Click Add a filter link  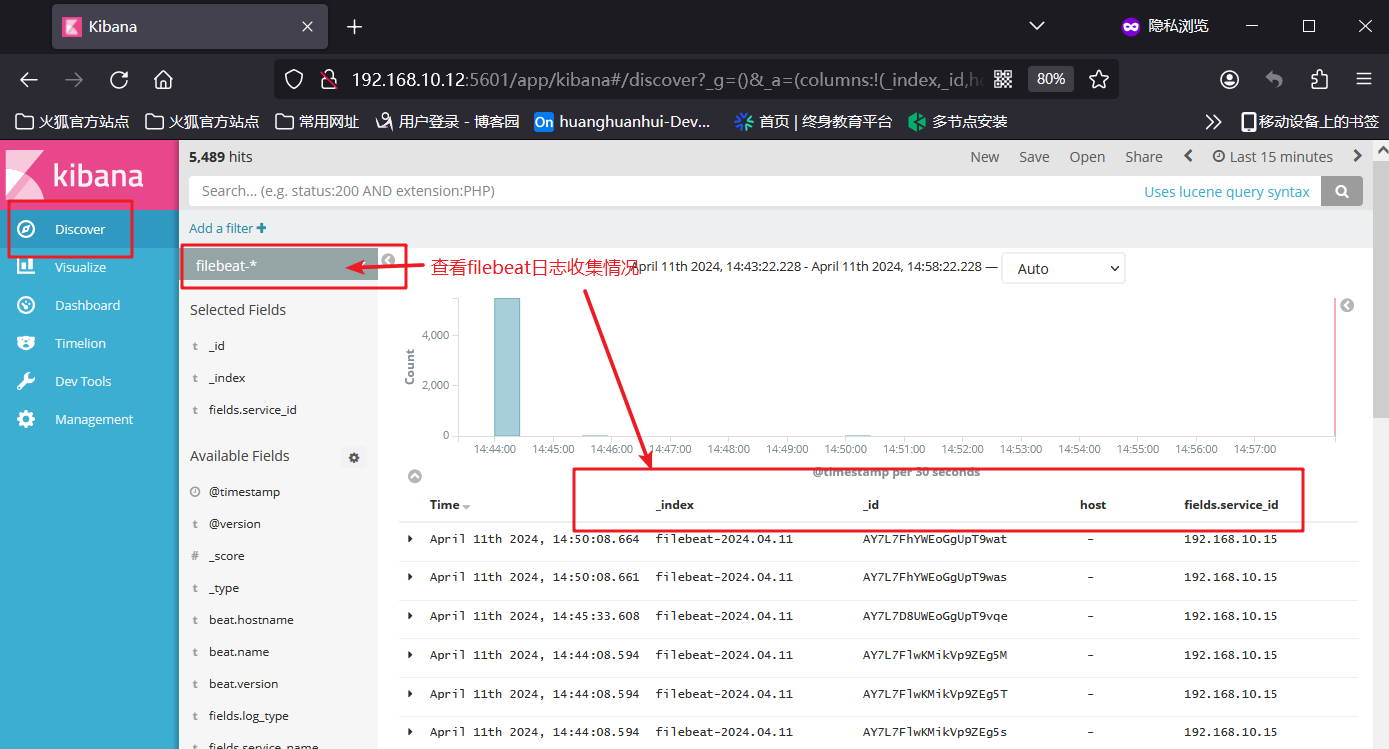228,228
